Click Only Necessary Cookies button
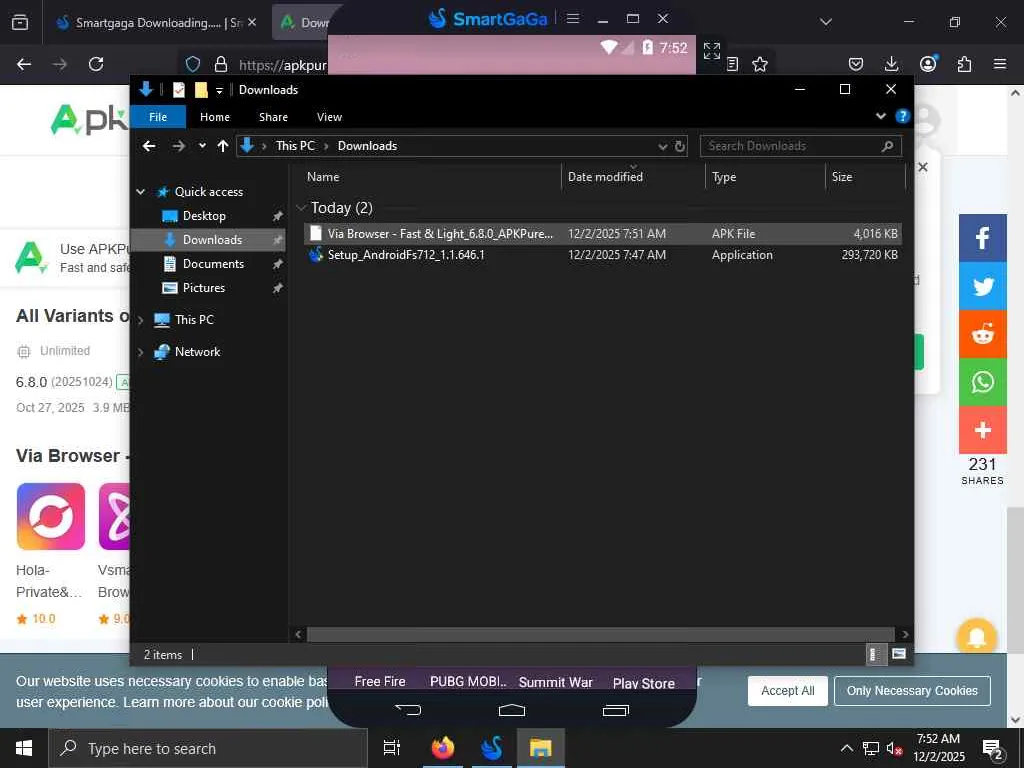This screenshot has width=1024, height=768. (x=912, y=691)
